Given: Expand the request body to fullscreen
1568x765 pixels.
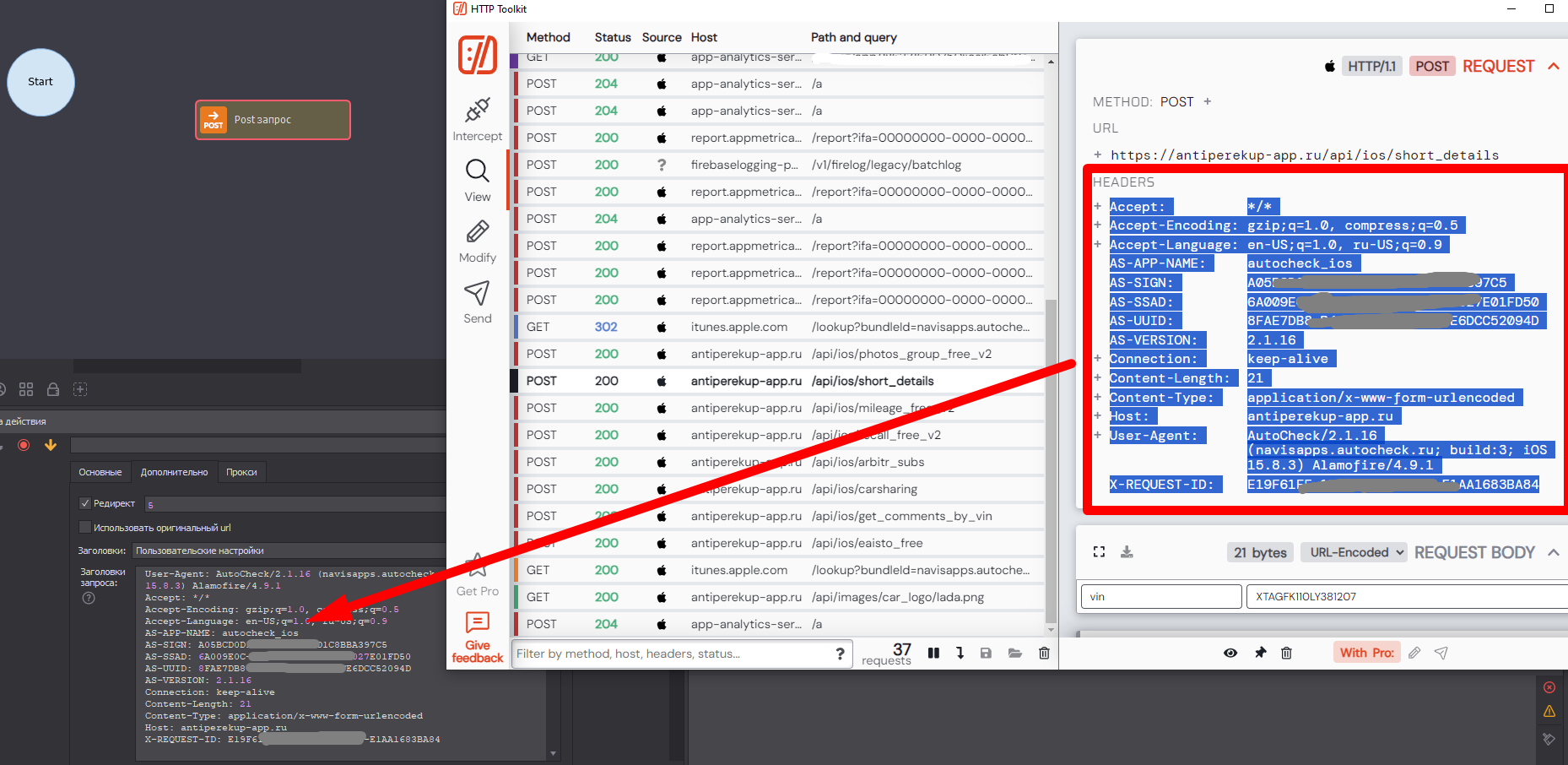Looking at the screenshot, I should pyautogui.click(x=1099, y=551).
